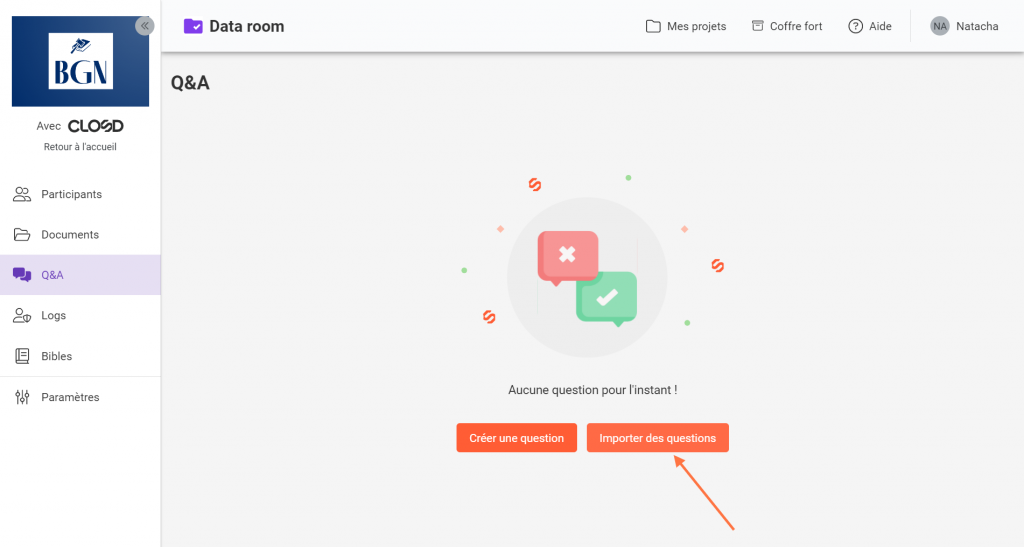Click the Participants people icon
This screenshot has width=1024, height=547.
(22, 194)
